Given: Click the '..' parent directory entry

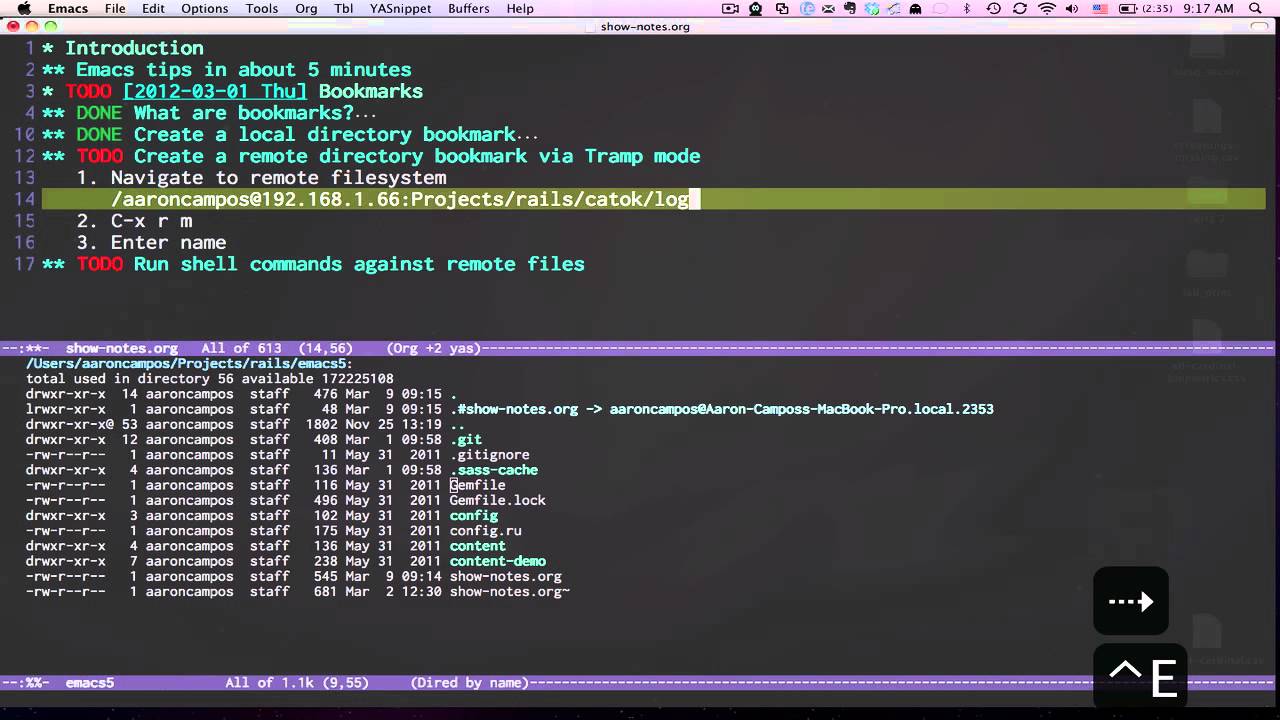Looking at the screenshot, I should point(458,424).
